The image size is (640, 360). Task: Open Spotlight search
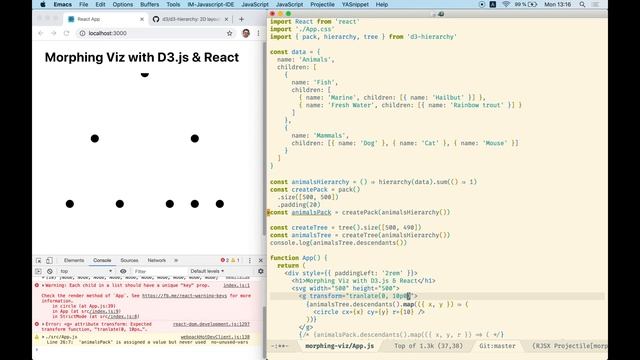[x=582, y=4]
